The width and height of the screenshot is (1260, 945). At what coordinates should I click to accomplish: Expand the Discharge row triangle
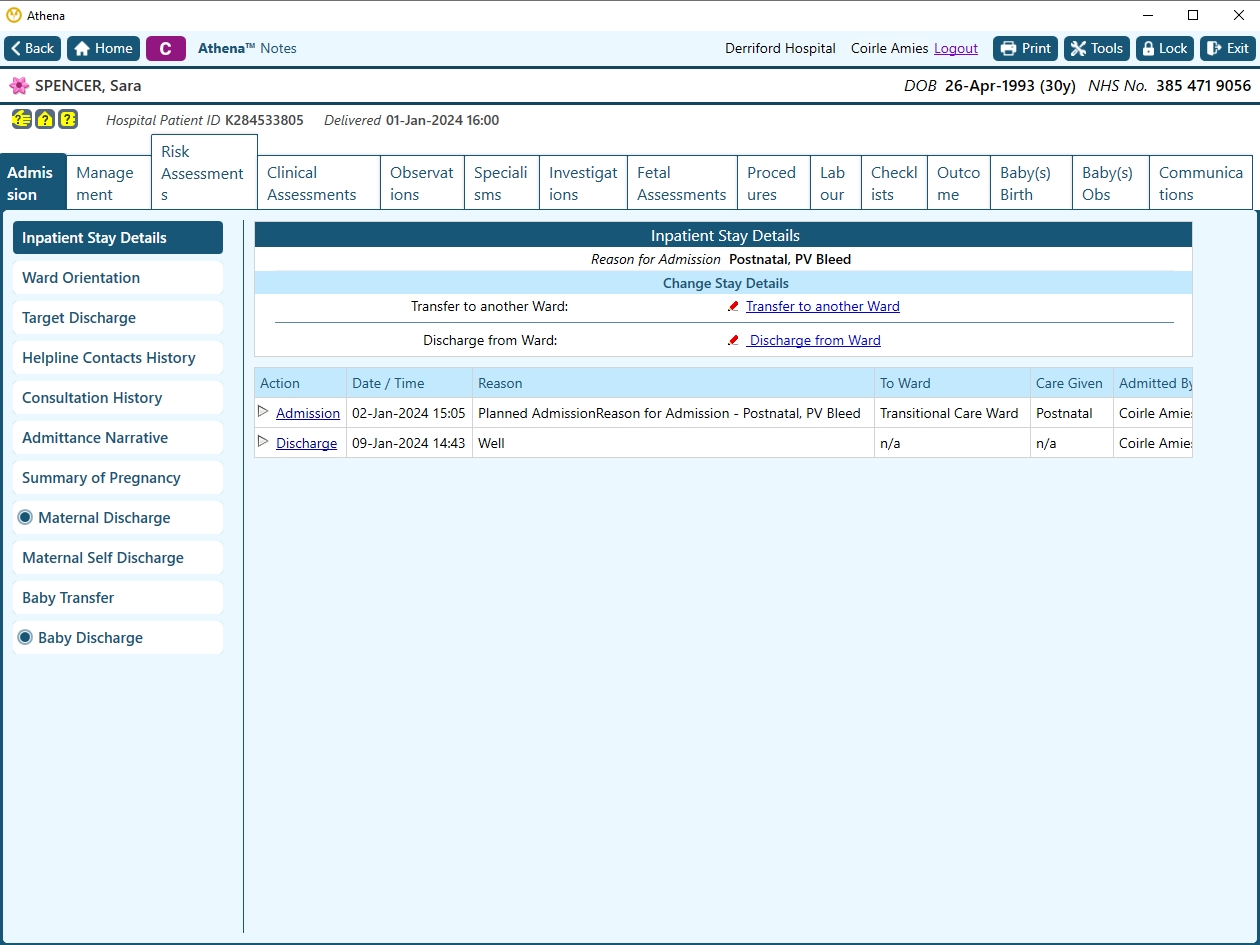[x=264, y=441]
